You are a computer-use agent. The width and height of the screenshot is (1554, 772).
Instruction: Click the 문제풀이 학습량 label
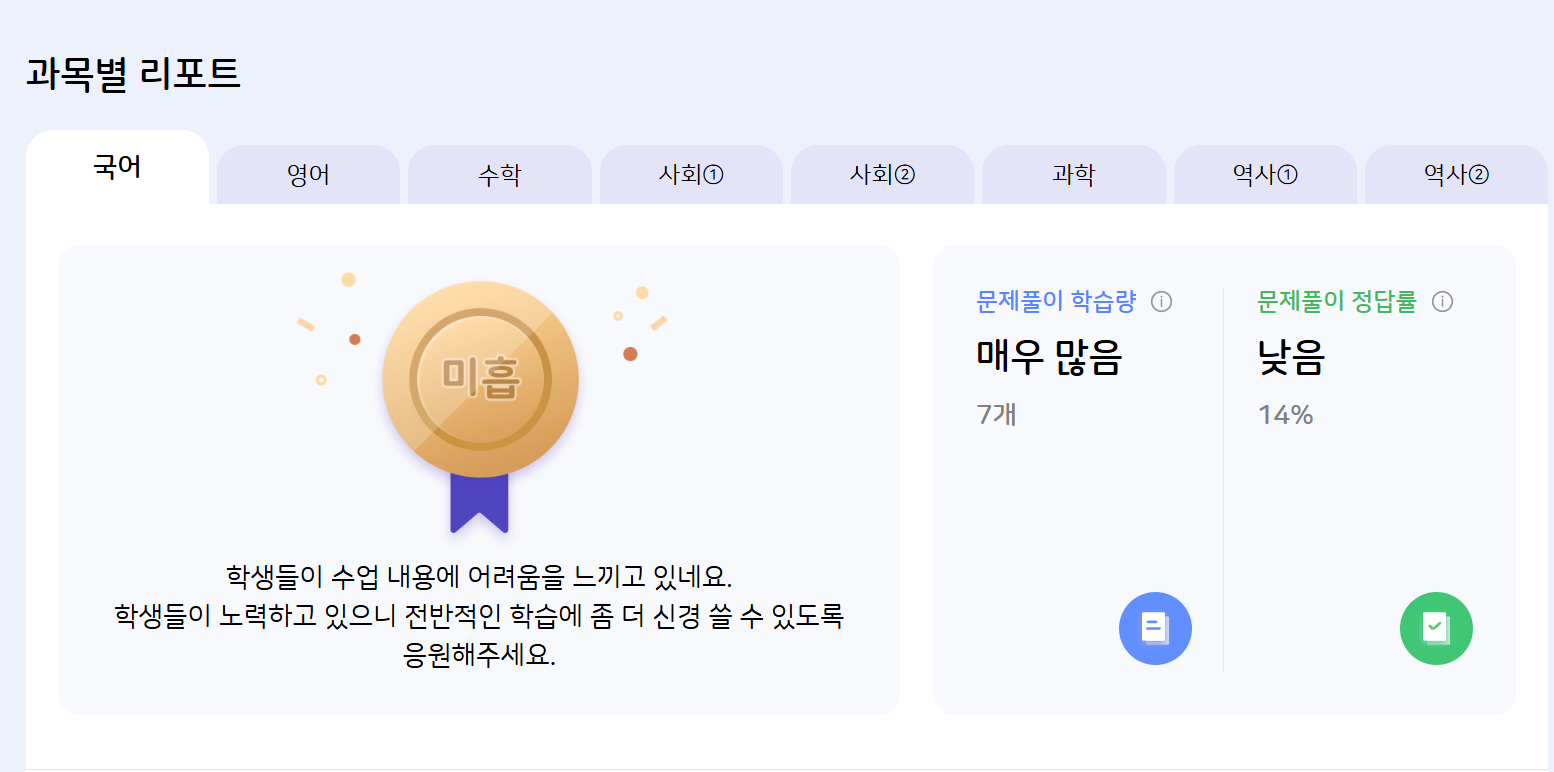coord(1056,301)
